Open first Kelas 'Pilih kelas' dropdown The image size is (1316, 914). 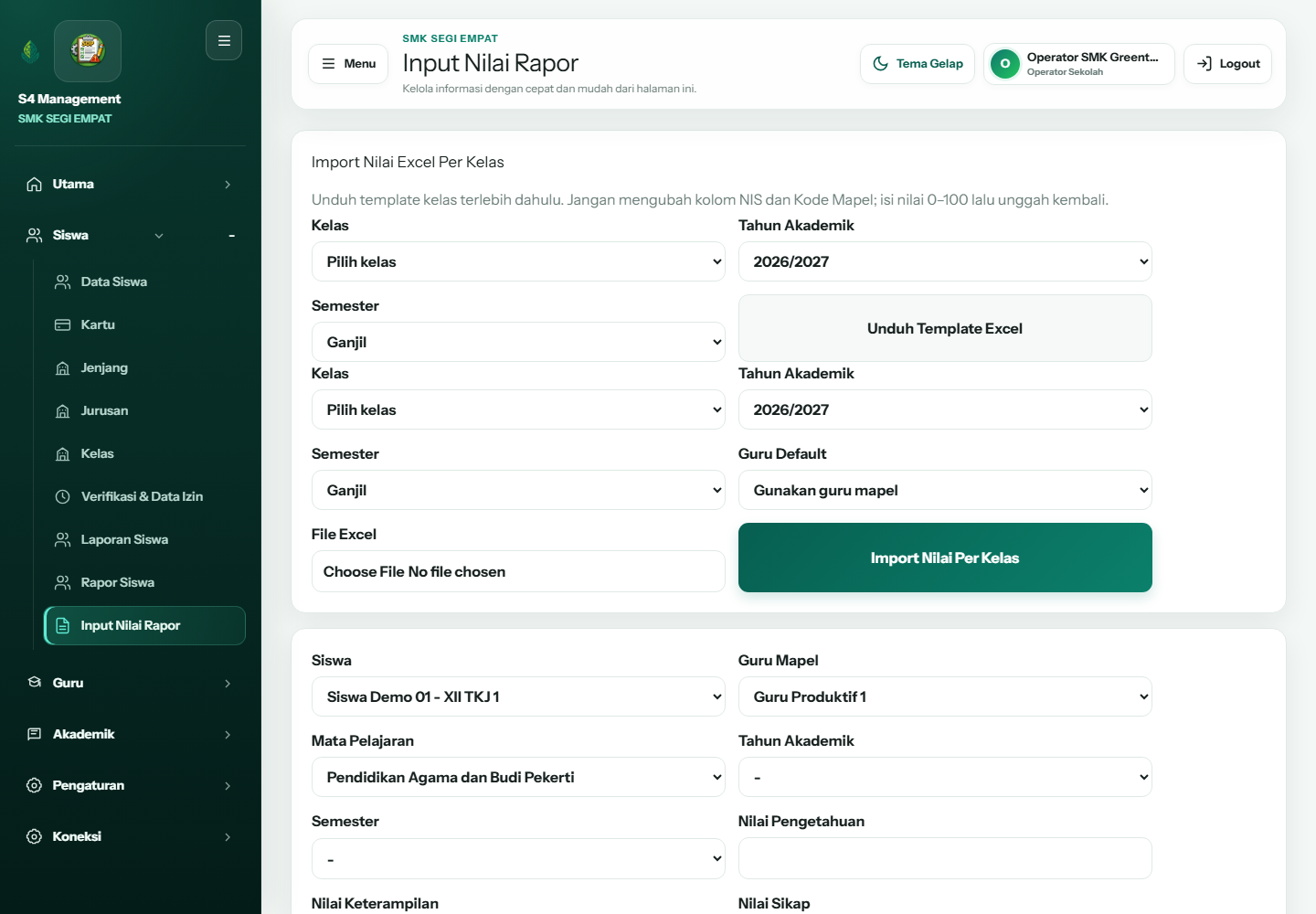pyautogui.click(x=518, y=261)
